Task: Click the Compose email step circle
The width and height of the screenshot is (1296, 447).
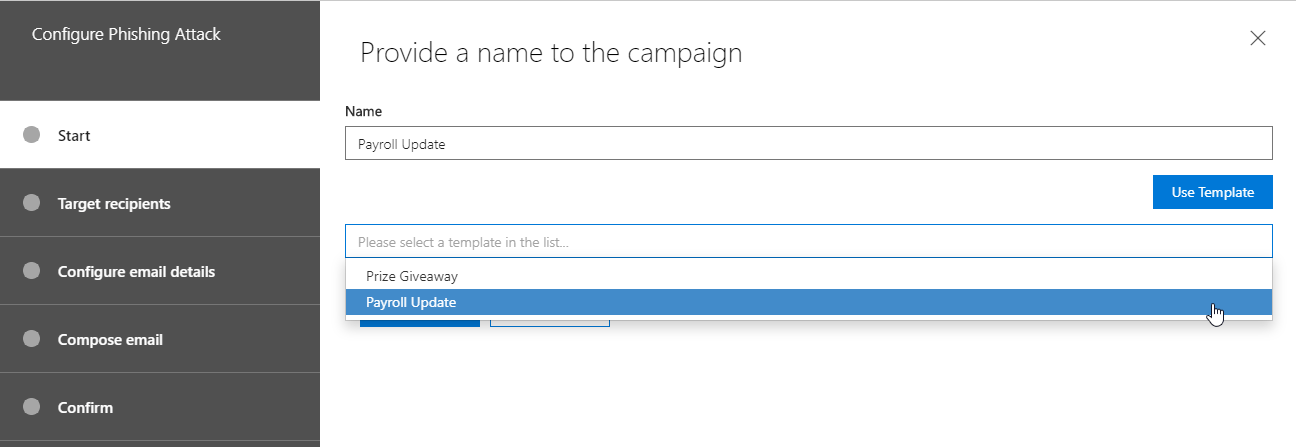Action: tap(31, 339)
